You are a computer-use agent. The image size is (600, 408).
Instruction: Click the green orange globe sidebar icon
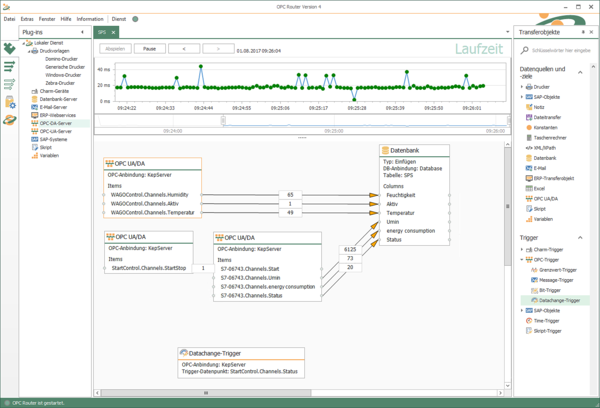pos(10,120)
